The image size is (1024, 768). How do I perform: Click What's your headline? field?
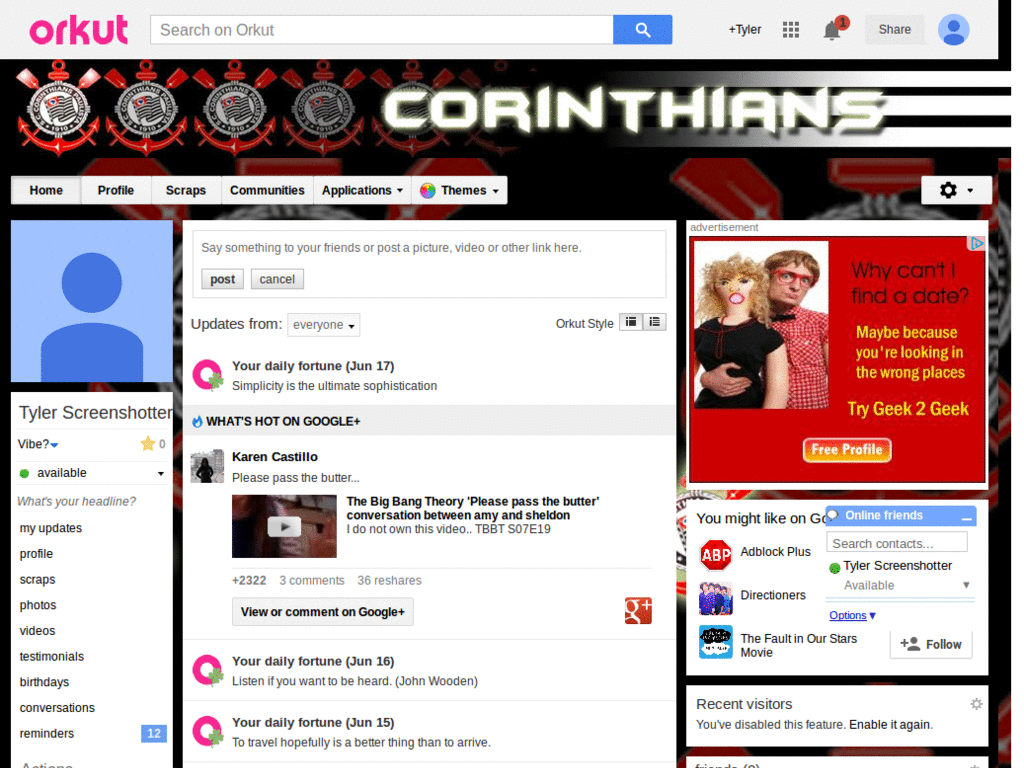point(76,502)
